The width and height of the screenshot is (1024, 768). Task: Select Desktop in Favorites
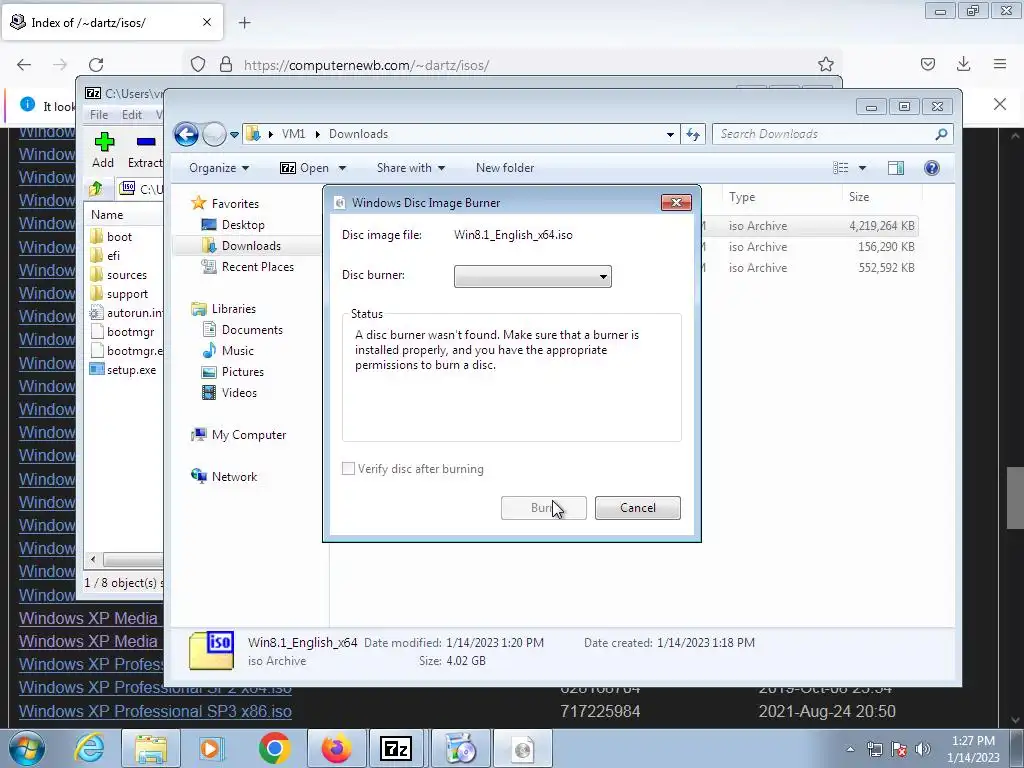233,225
